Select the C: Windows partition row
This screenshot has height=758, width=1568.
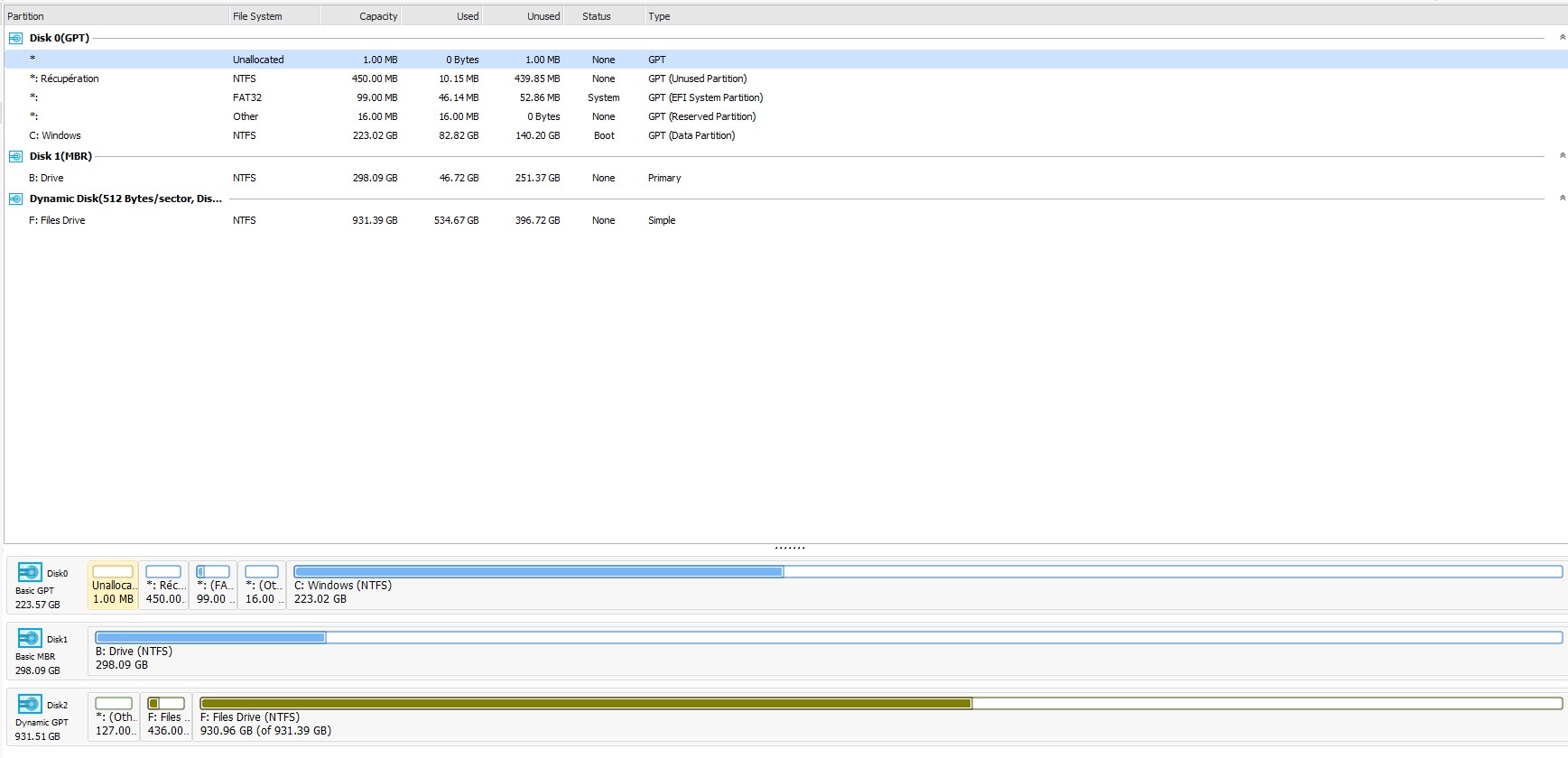785,135
